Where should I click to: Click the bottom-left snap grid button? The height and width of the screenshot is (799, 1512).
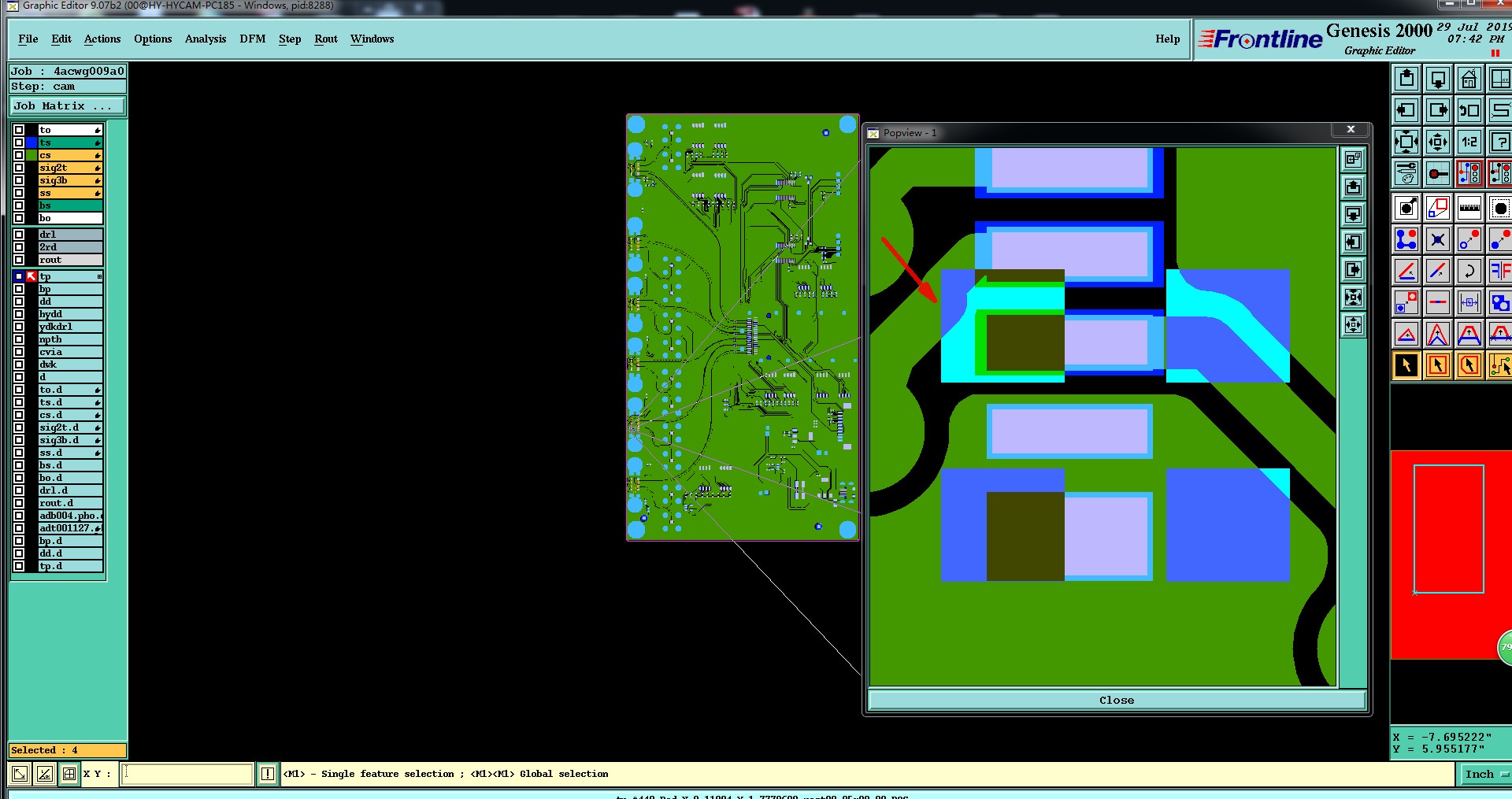[69, 774]
